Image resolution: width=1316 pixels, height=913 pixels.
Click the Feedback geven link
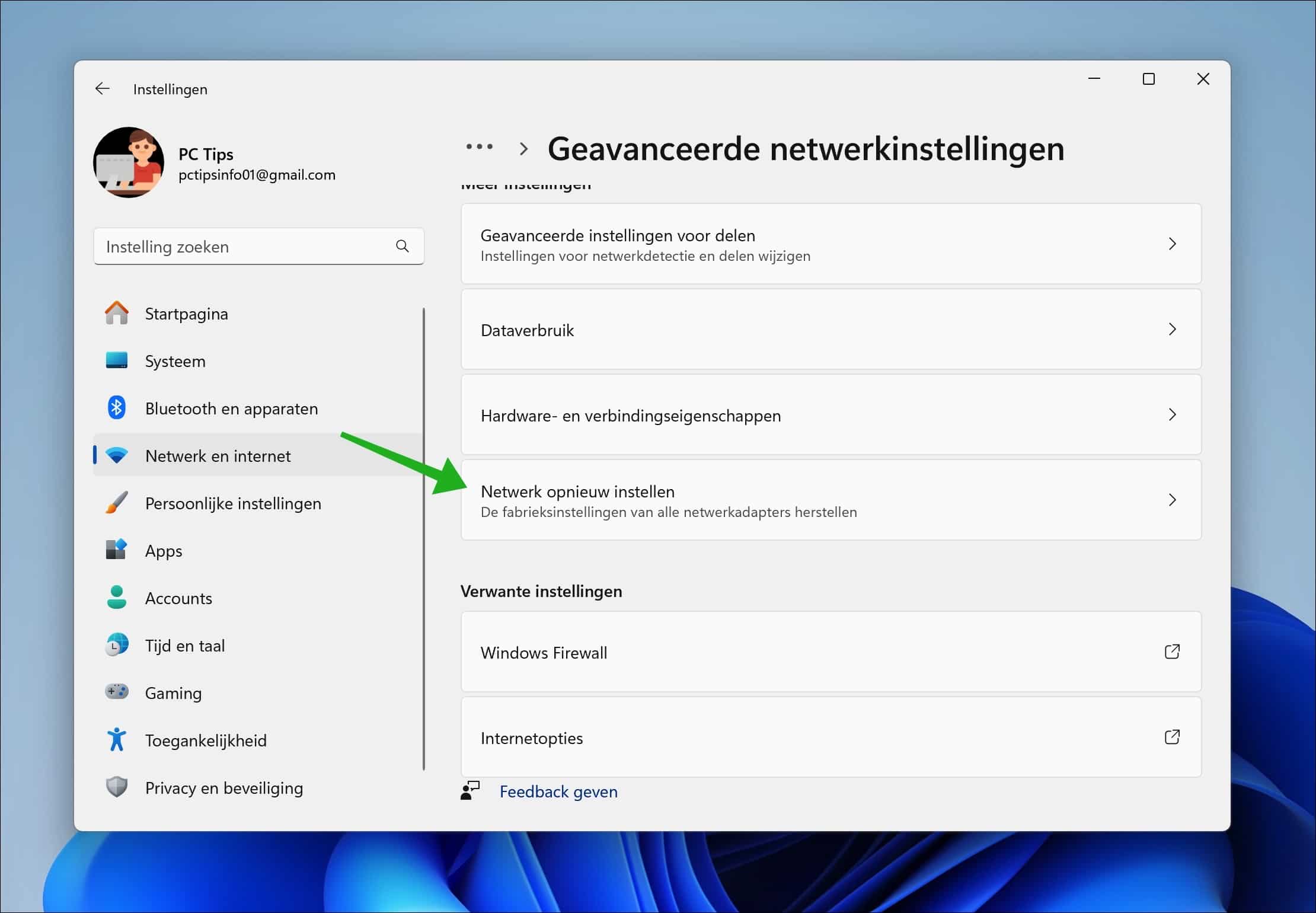[x=558, y=791]
